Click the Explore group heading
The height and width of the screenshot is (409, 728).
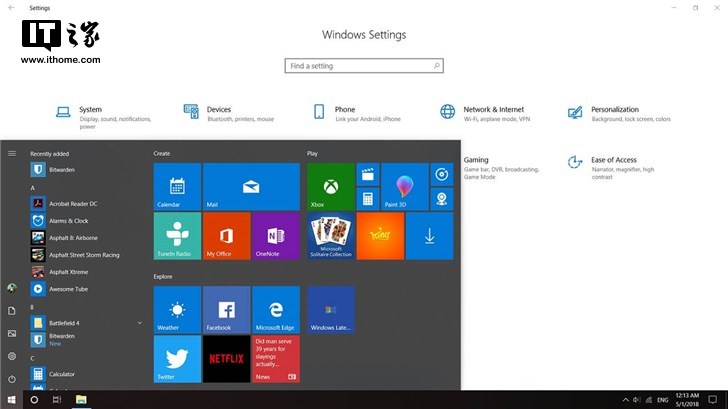[x=163, y=277]
